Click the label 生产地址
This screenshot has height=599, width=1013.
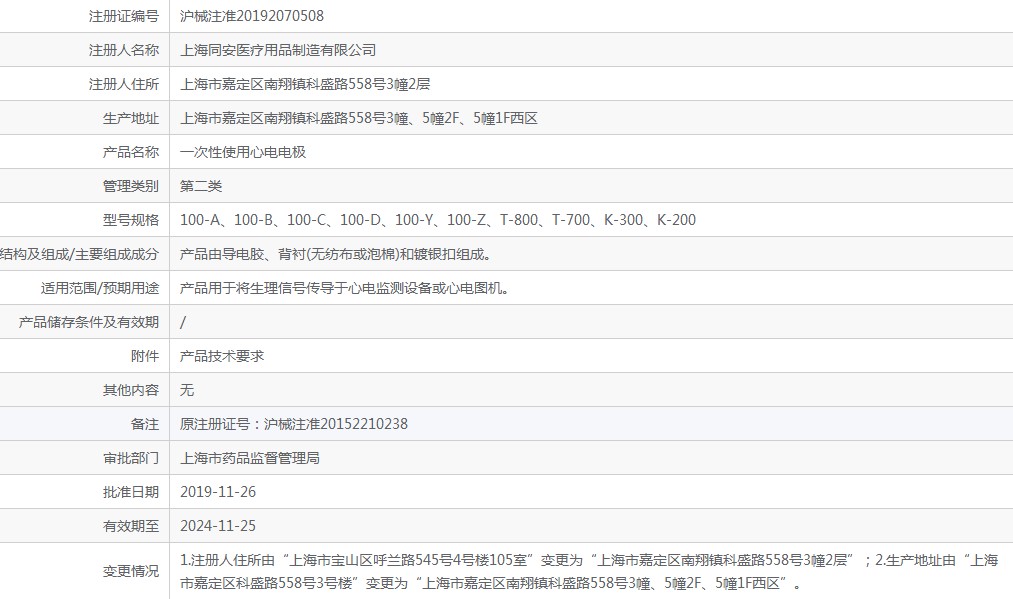(x=131, y=118)
